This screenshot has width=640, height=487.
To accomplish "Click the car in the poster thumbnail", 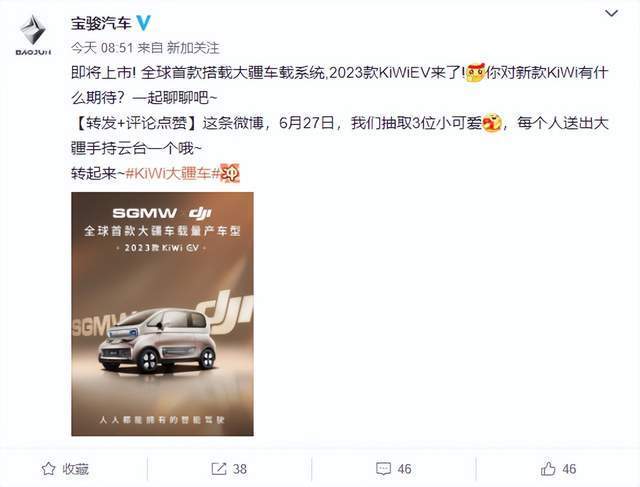I will 157,340.
